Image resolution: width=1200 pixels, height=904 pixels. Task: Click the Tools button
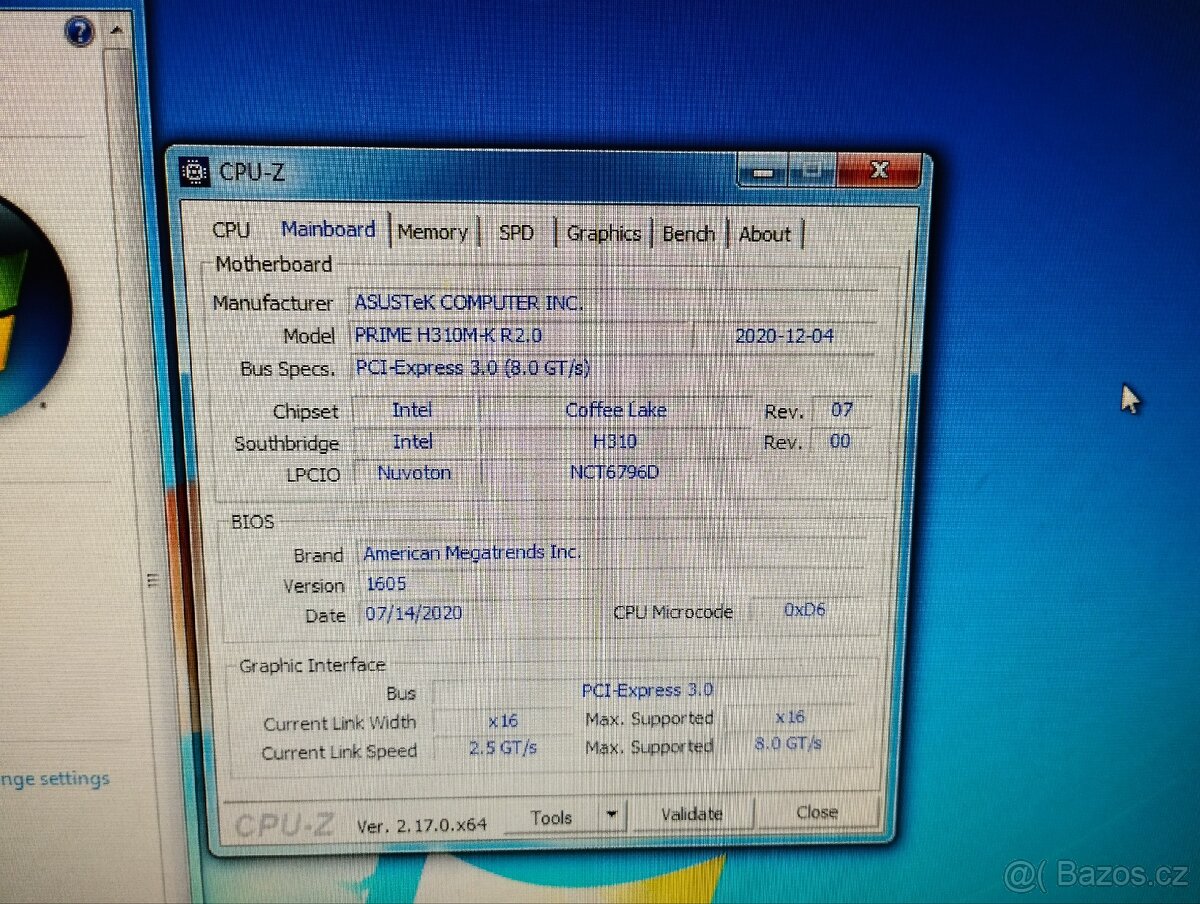(x=551, y=816)
